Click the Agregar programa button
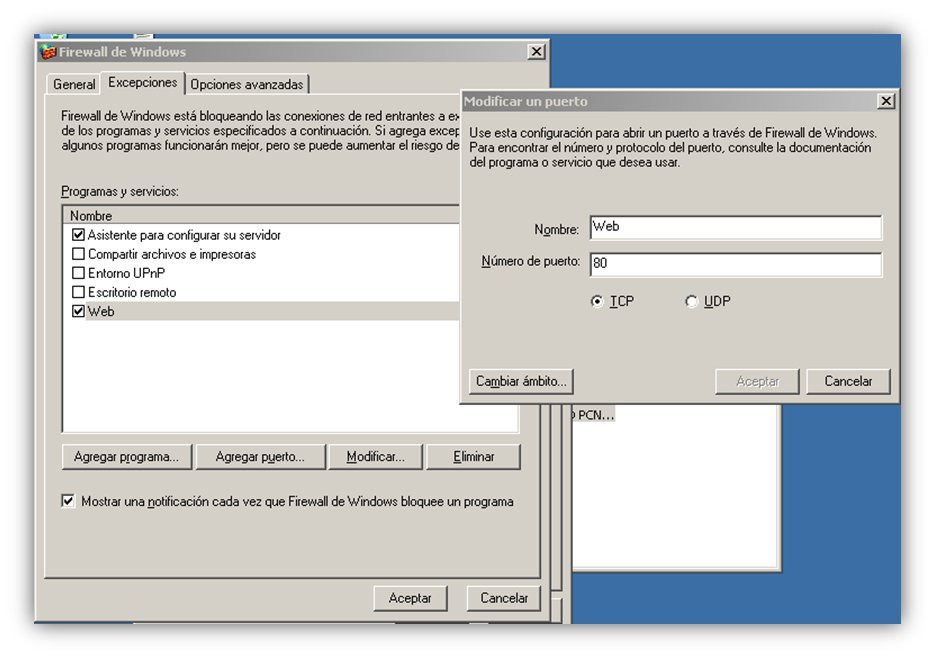 126,456
